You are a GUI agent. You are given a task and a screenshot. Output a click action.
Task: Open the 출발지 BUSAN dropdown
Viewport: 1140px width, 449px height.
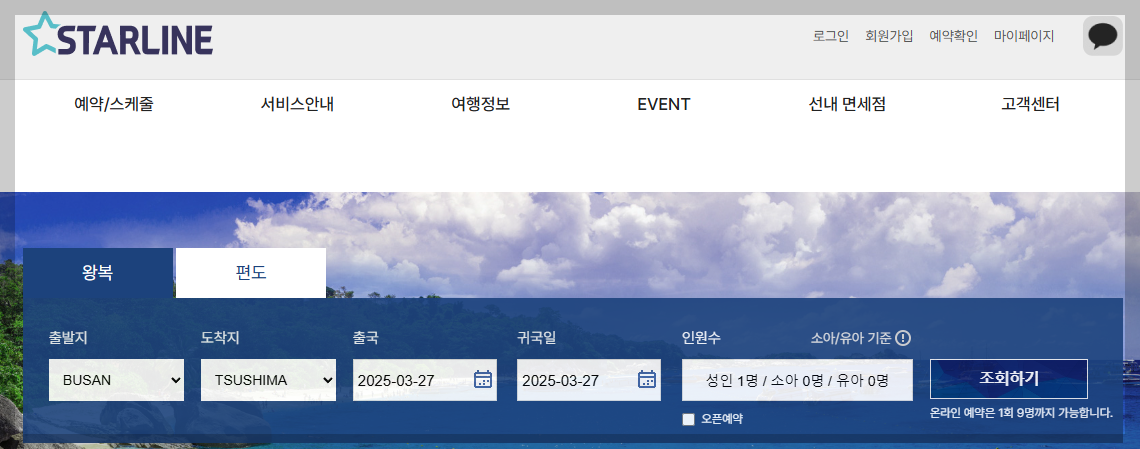pyautogui.click(x=116, y=380)
